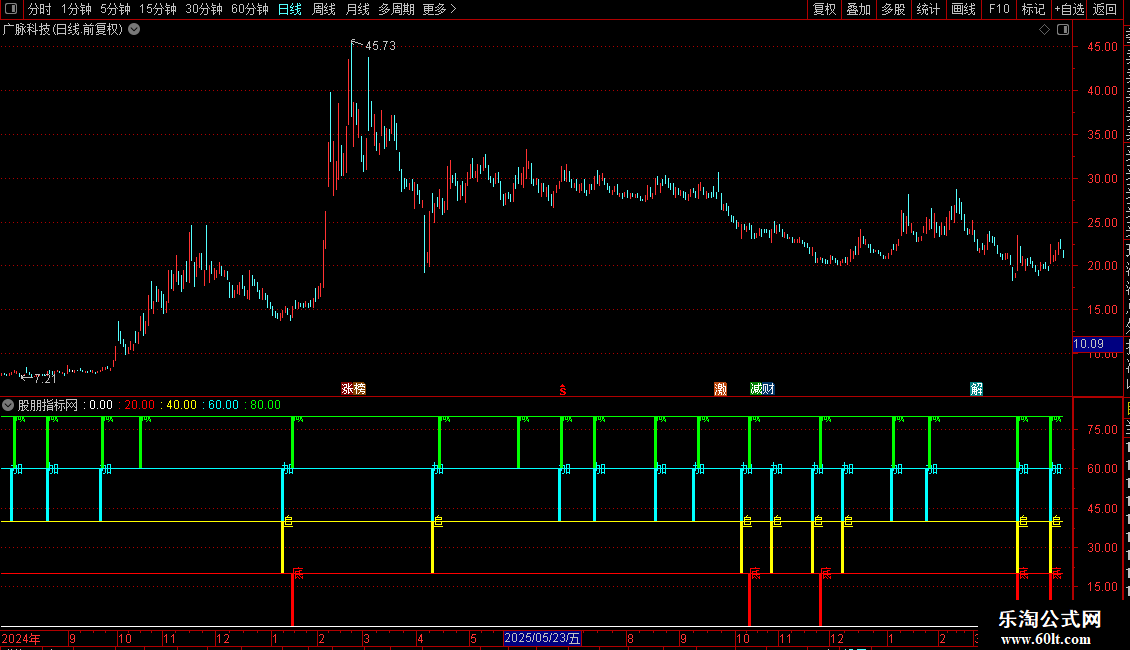
Task: Switch to 月线 monthly chart
Action: pyautogui.click(x=357, y=9)
